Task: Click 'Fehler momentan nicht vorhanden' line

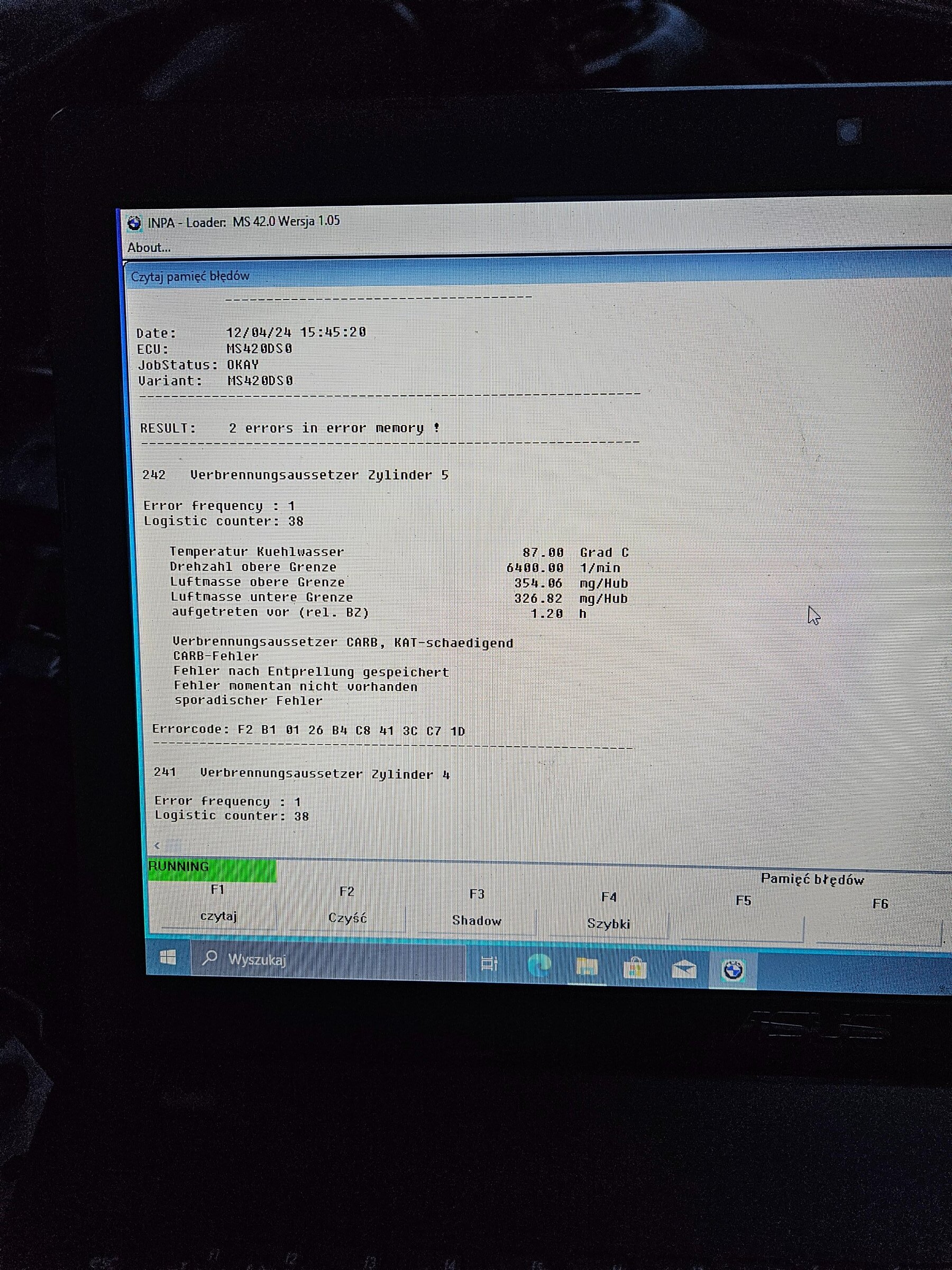Action: pos(296,687)
